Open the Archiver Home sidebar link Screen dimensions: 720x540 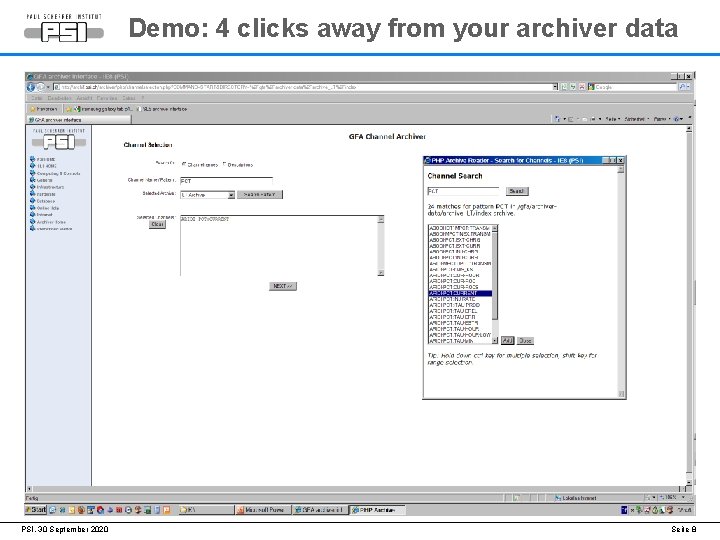coord(51,221)
